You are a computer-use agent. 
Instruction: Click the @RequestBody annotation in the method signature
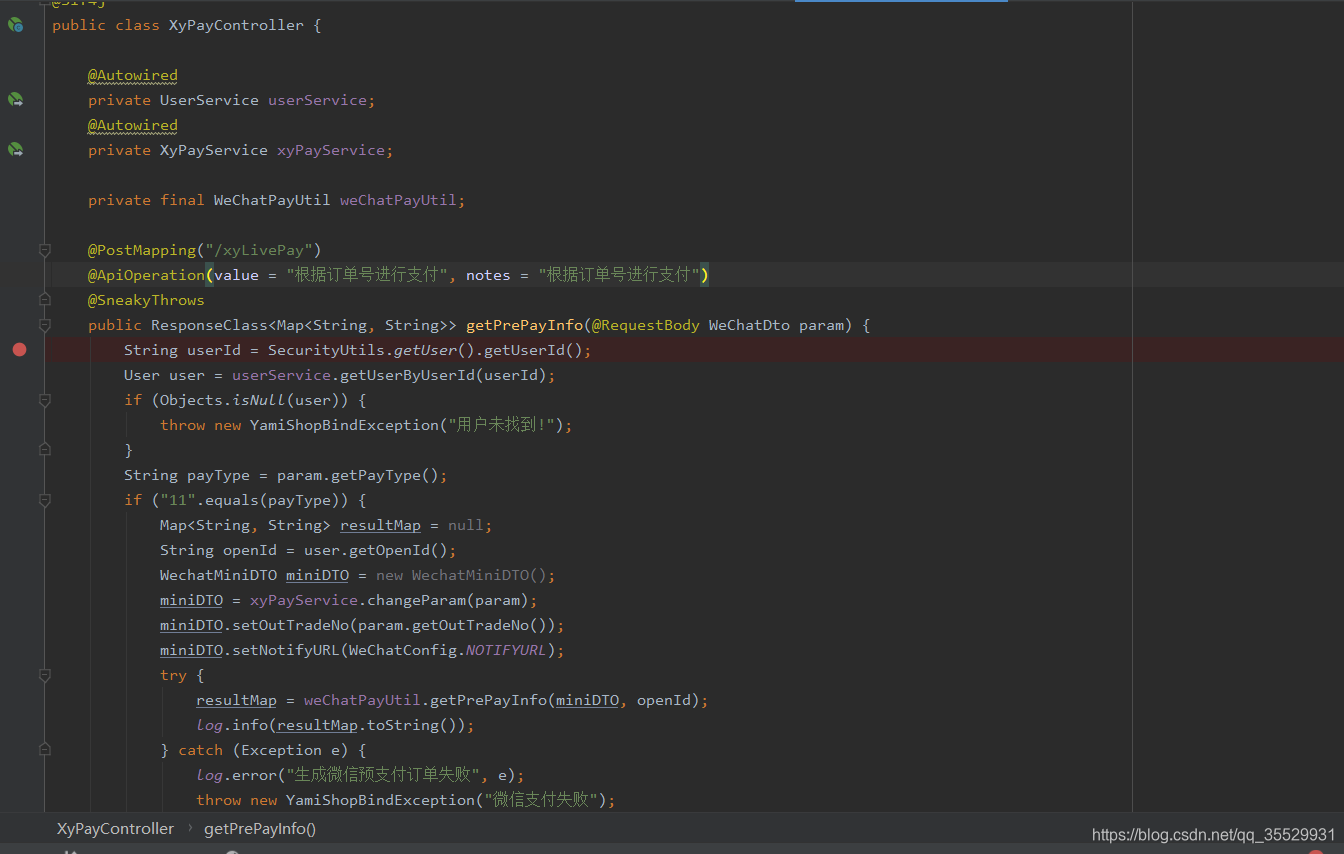click(645, 325)
